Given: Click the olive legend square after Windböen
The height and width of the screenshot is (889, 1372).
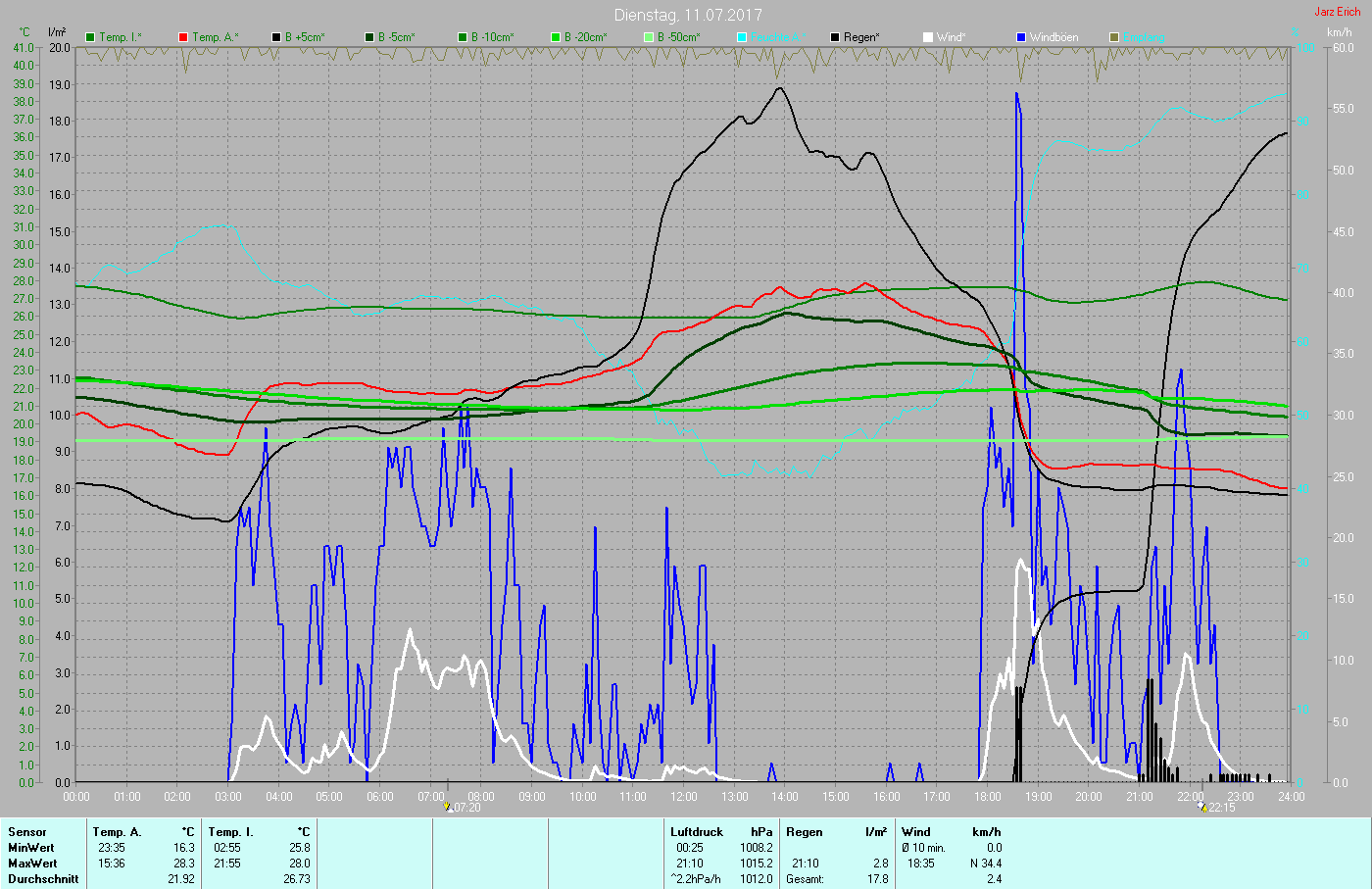Looking at the screenshot, I should [1114, 37].
